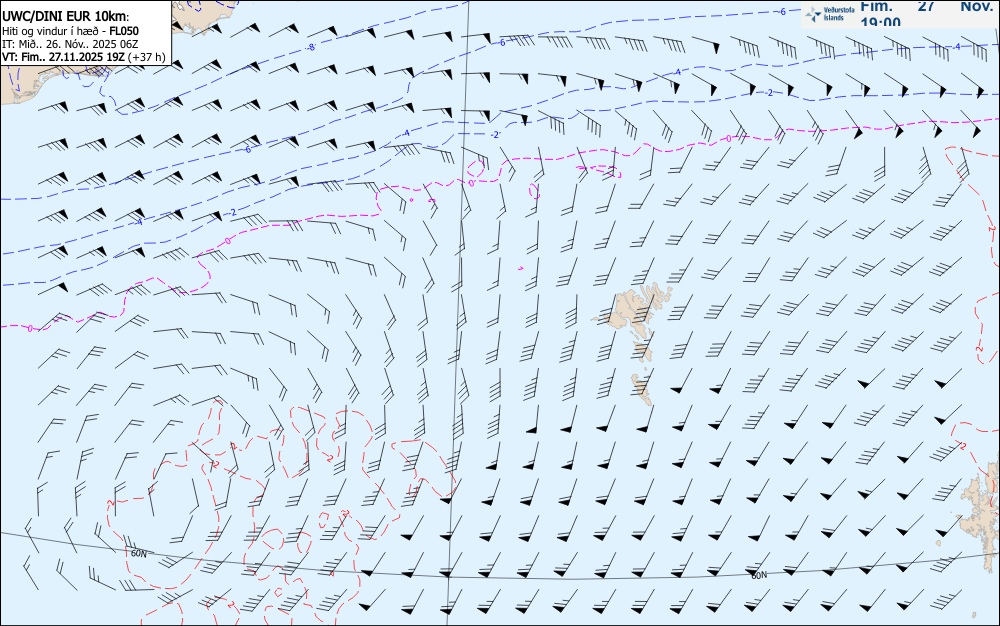Click the left '60N' latitude label
1000x626 pixels.
pos(138,553)
